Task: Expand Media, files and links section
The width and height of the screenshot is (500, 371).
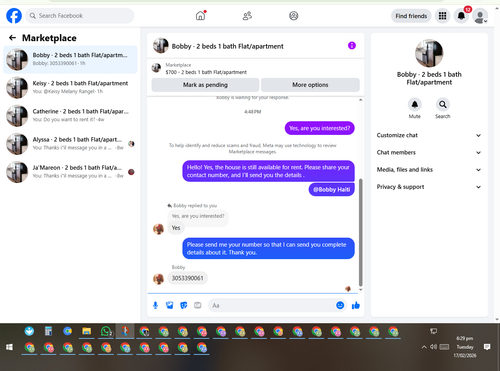Action: pos(429,170)
